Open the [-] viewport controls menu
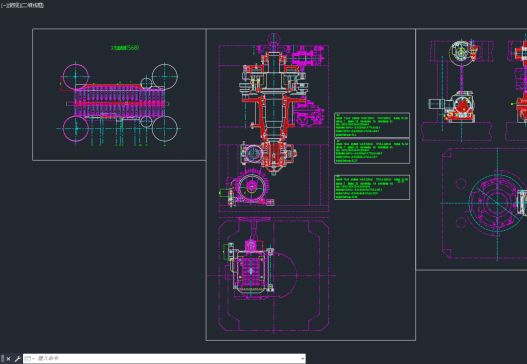The image size is (527, 364). [x=3, y=5]
